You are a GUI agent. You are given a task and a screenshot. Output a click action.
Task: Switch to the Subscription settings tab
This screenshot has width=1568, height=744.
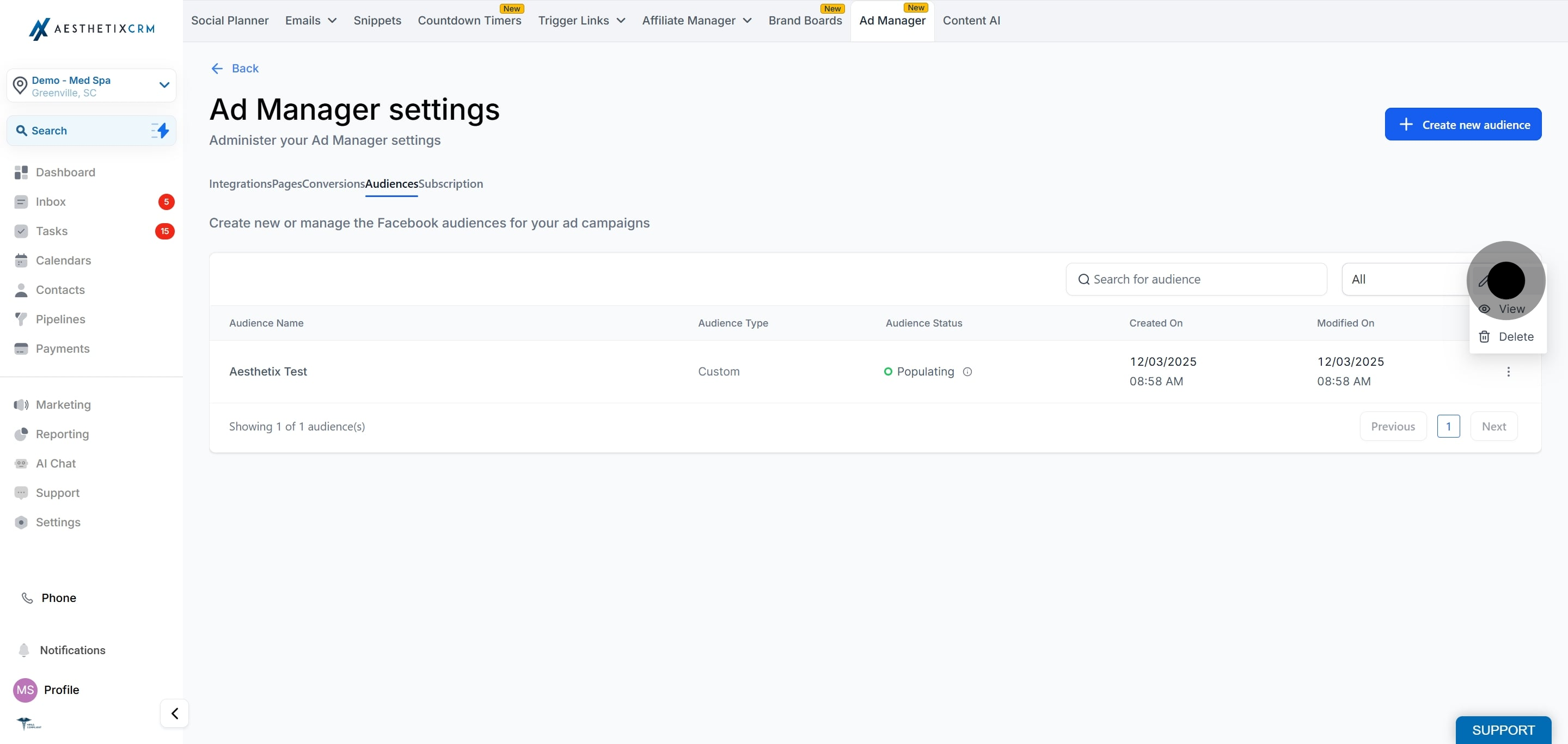coord(450,184)
